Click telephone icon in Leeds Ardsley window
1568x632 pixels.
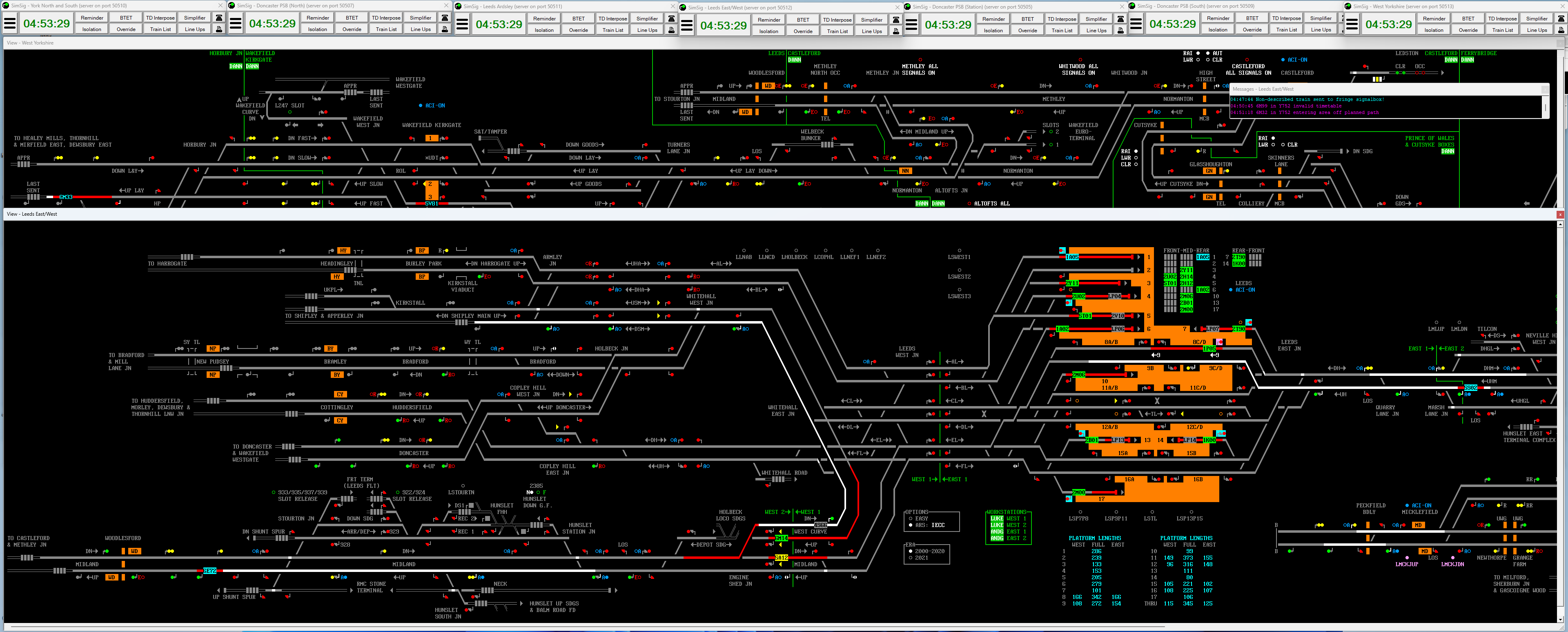point(671,18)
